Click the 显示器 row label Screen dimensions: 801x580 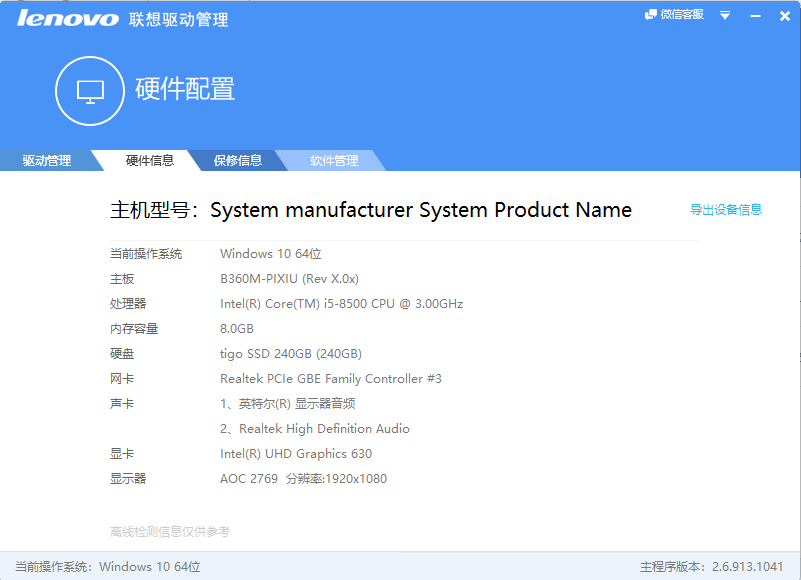(128, 479)
